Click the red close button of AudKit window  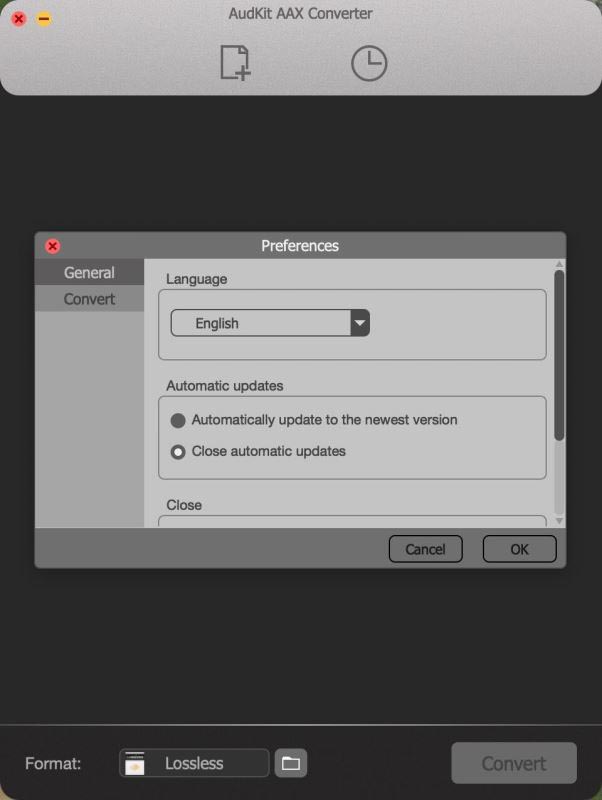coord(19,19)
